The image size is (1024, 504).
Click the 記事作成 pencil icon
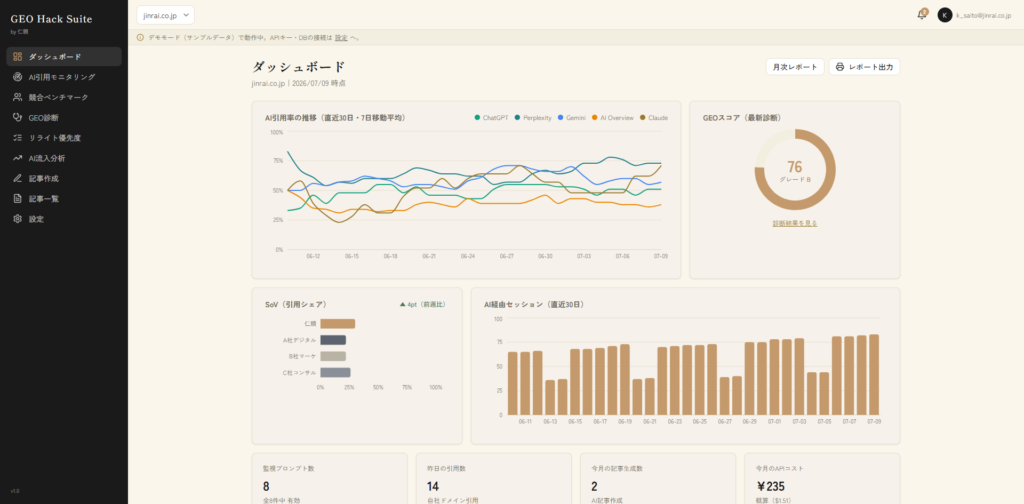tap(18, 178)
